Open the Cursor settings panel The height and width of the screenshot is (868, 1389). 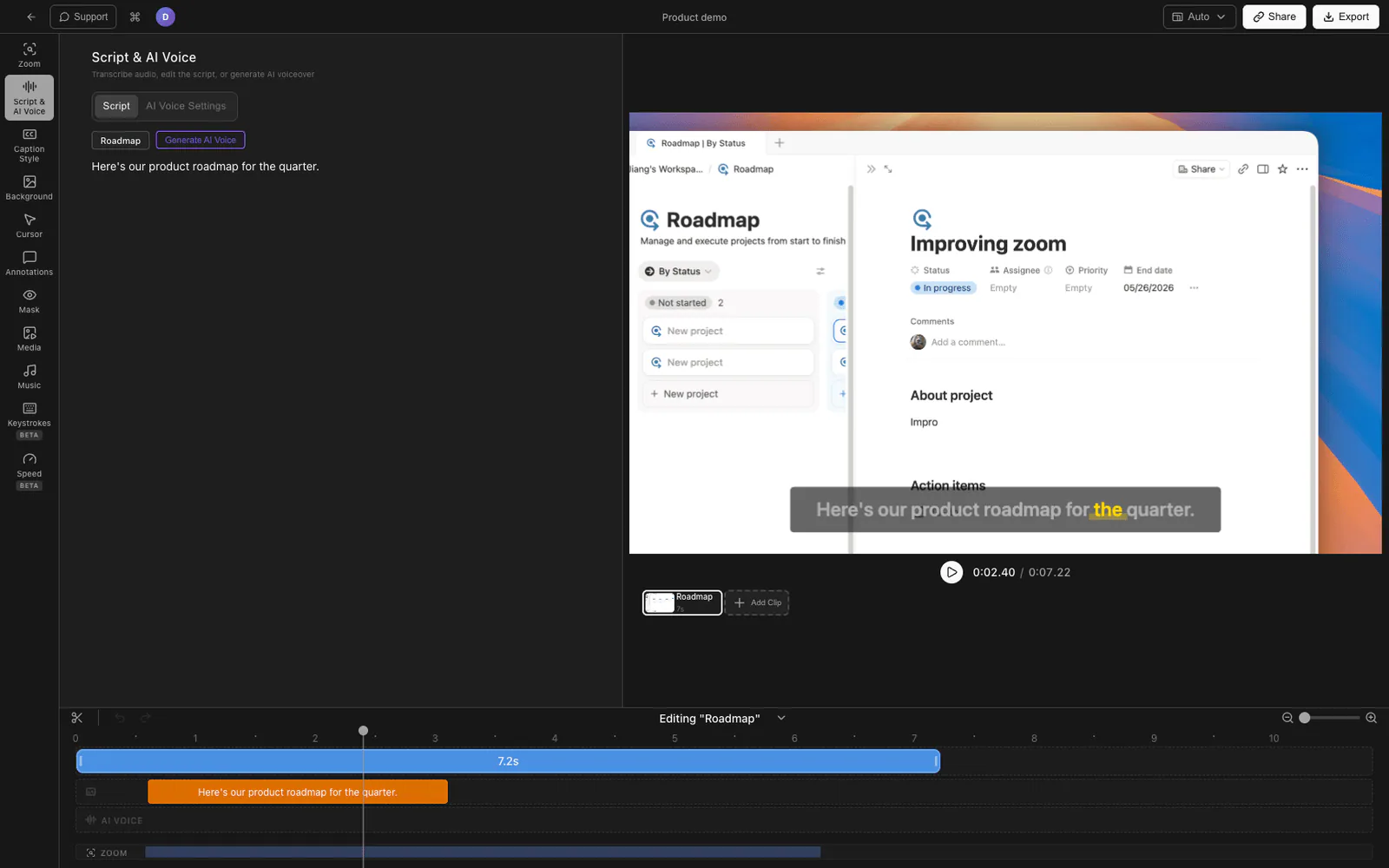point(30,226)
